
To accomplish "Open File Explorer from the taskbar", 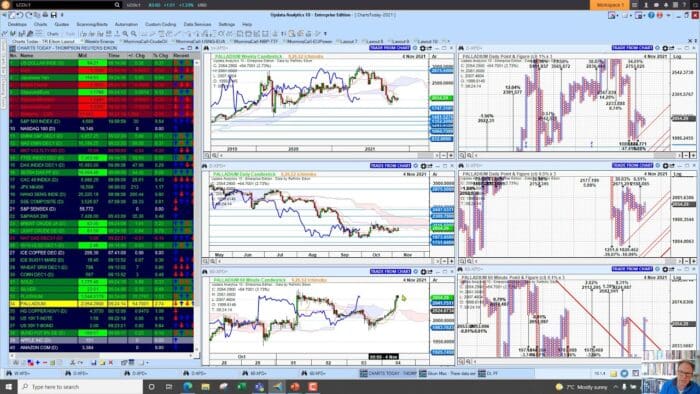I will [205, 386].
